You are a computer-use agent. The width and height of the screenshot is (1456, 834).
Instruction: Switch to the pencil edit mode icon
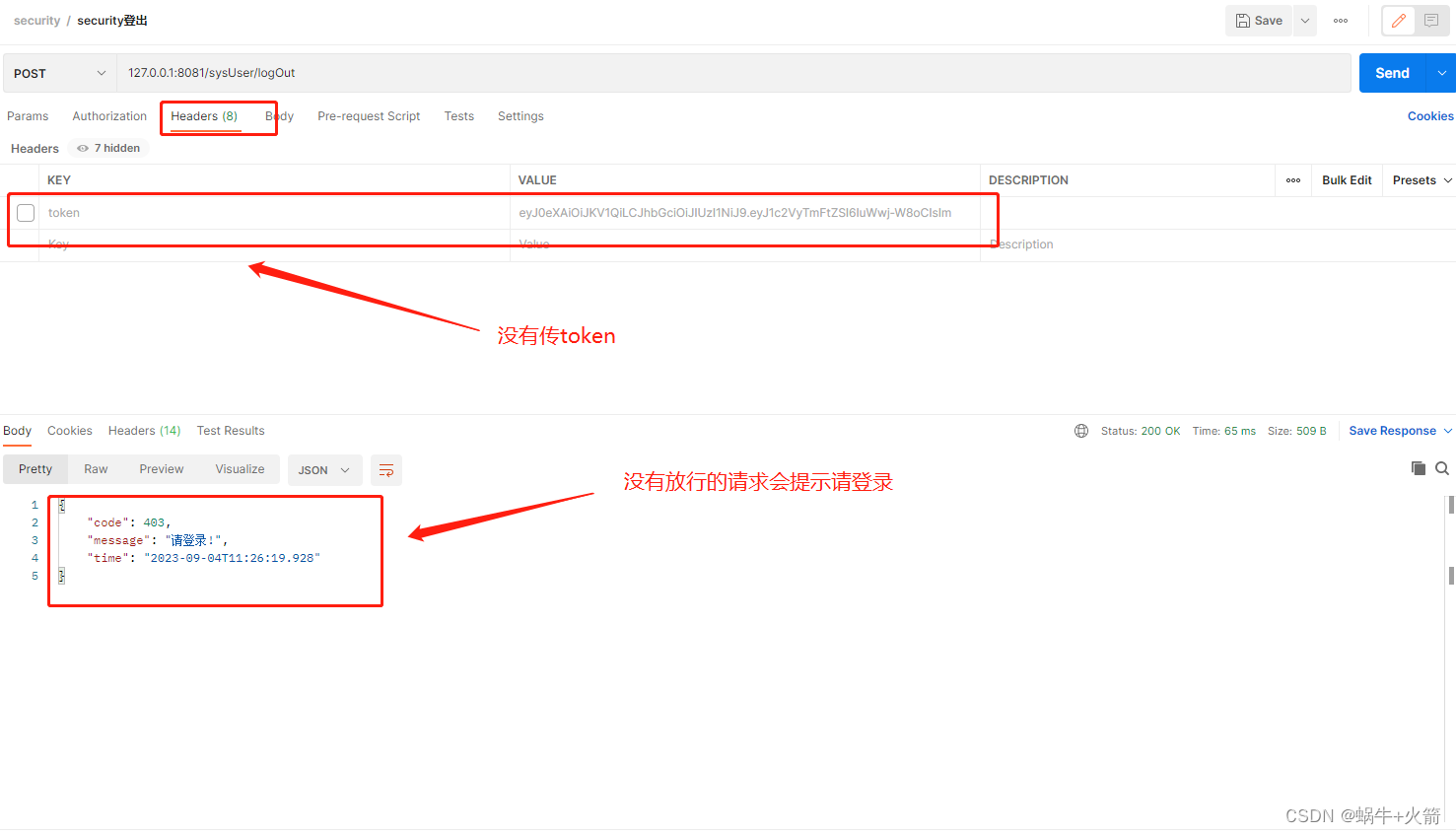[1399, 21]
